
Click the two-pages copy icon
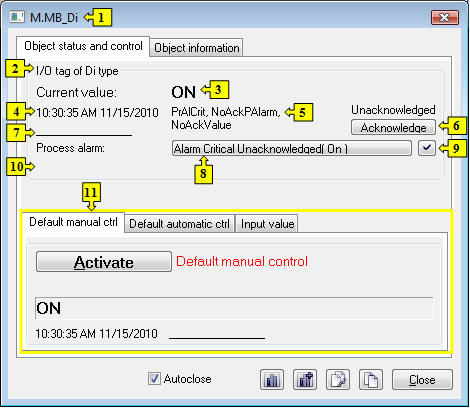(x=371, y=379)
